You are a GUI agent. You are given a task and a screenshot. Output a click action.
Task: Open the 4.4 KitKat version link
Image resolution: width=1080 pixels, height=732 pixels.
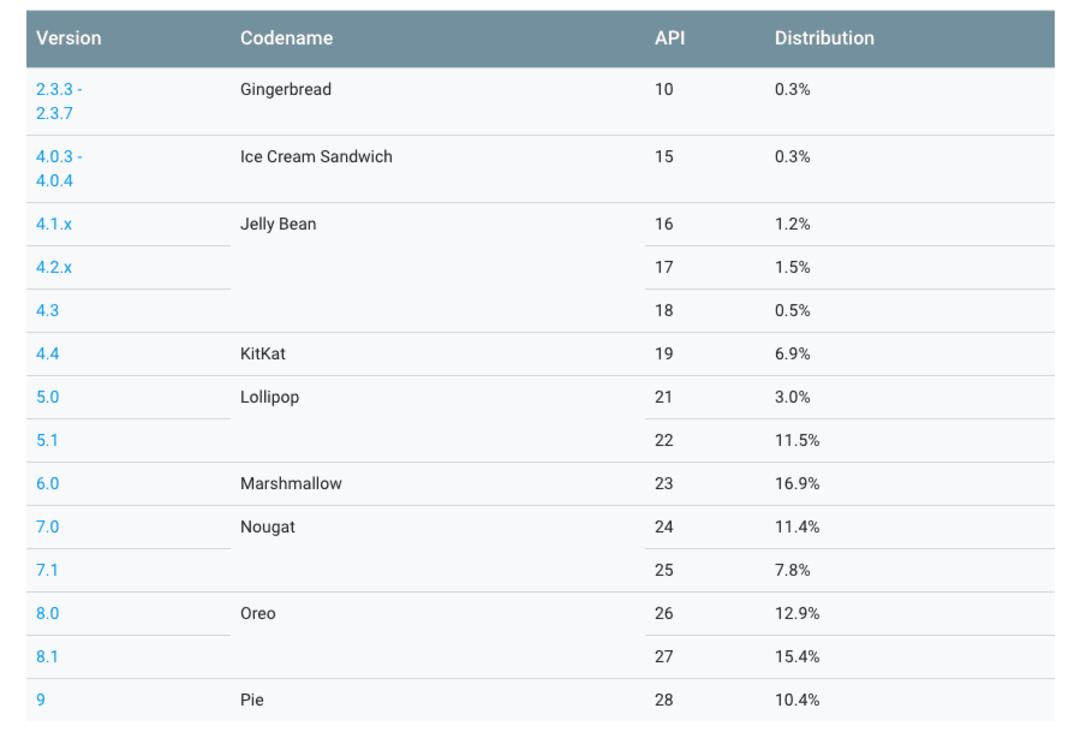48,354
